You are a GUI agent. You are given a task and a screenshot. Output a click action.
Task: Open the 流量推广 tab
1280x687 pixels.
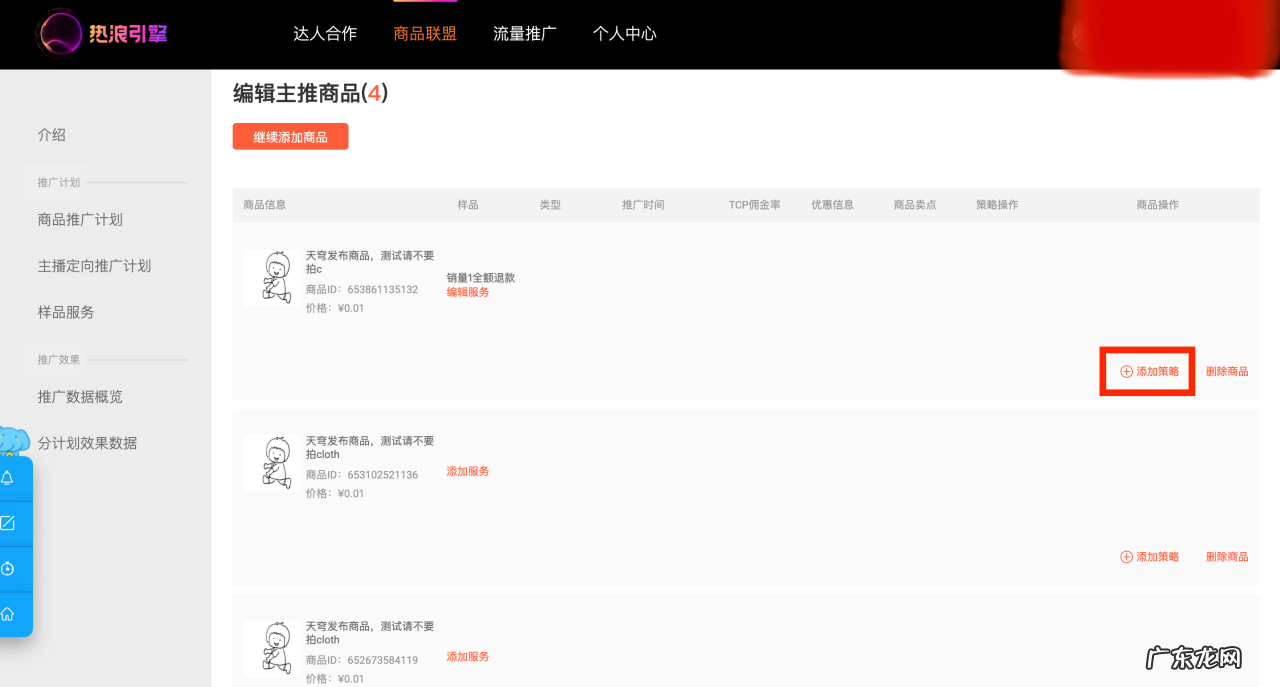click(x=524, y=33)
